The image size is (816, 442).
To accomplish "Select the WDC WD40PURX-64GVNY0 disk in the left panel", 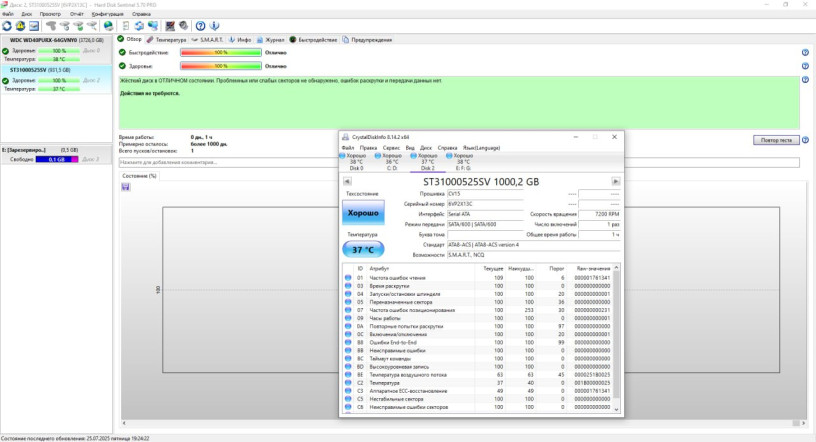I will 56,49.
